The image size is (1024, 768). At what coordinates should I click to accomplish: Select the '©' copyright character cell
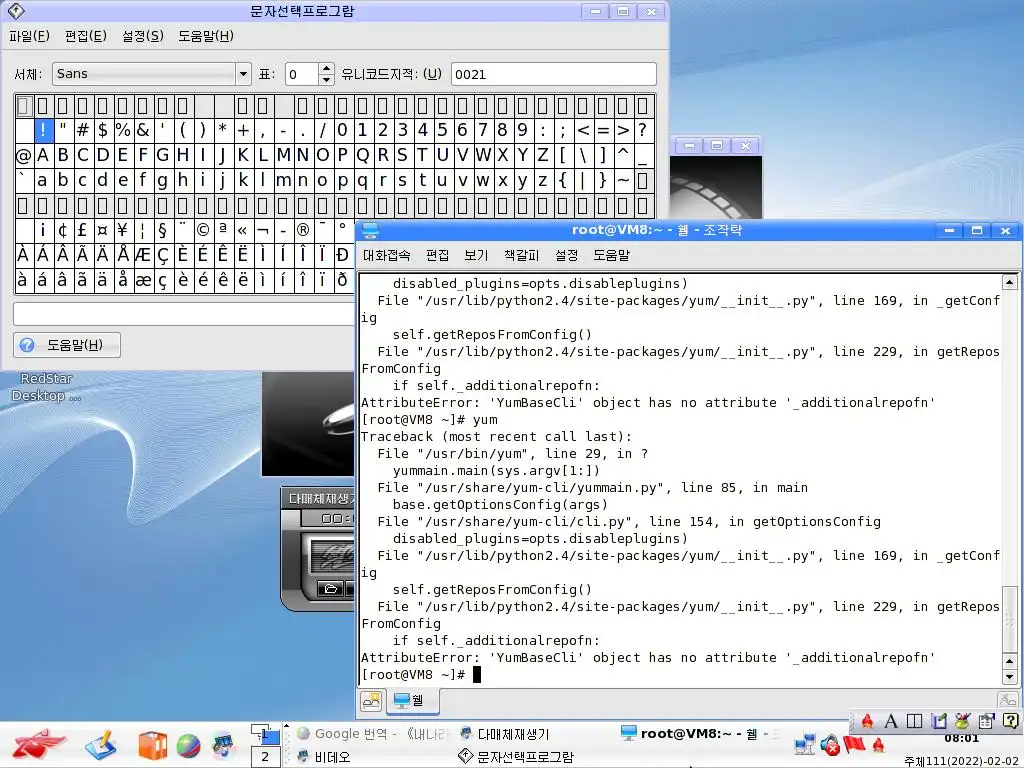(x=203, y=230)
